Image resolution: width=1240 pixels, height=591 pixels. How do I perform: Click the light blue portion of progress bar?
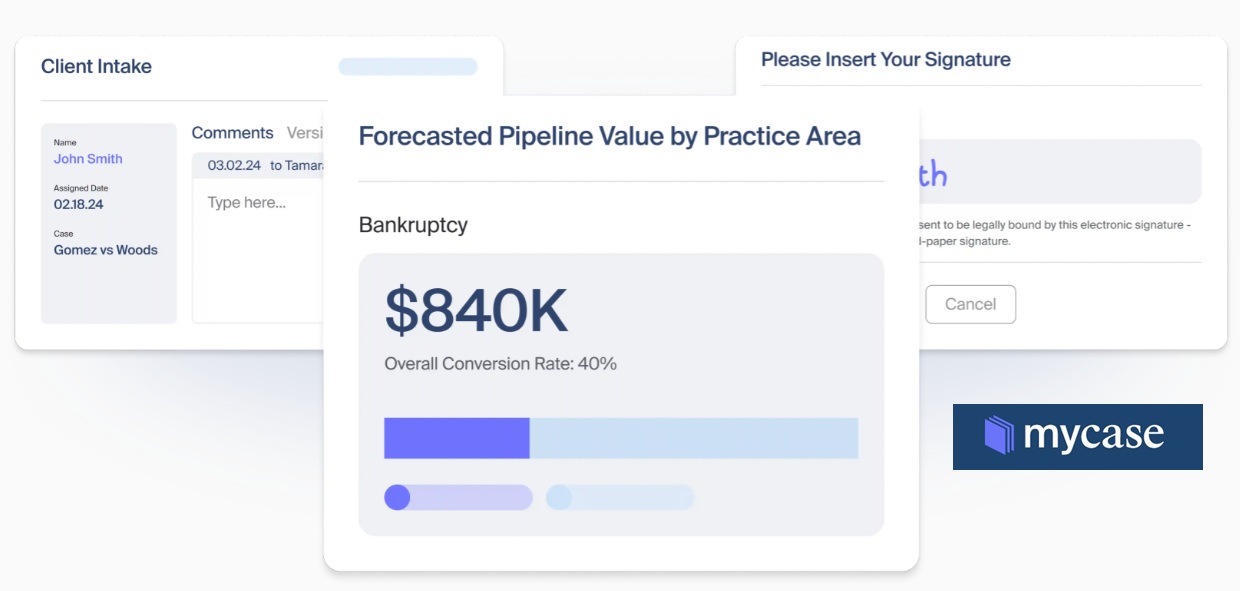click(x=693, y=438)
